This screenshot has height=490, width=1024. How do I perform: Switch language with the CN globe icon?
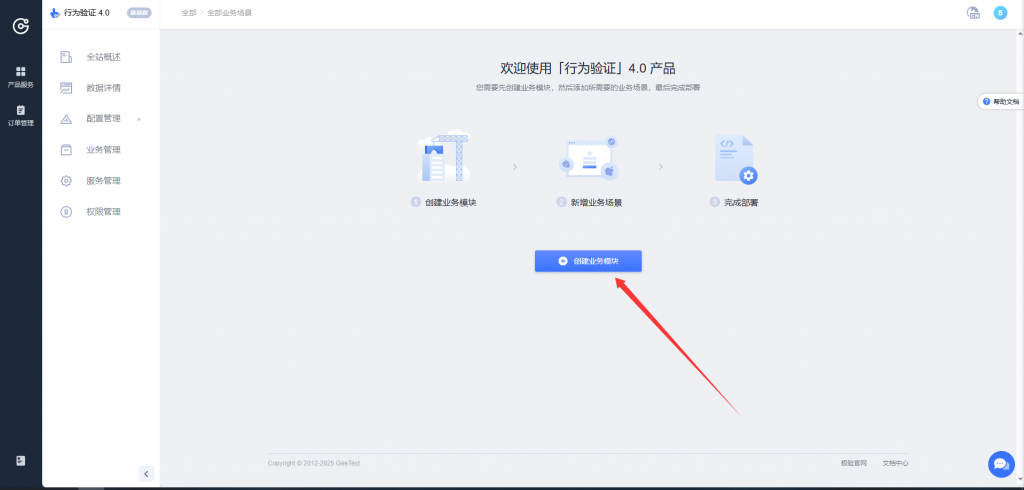[974, 12]
